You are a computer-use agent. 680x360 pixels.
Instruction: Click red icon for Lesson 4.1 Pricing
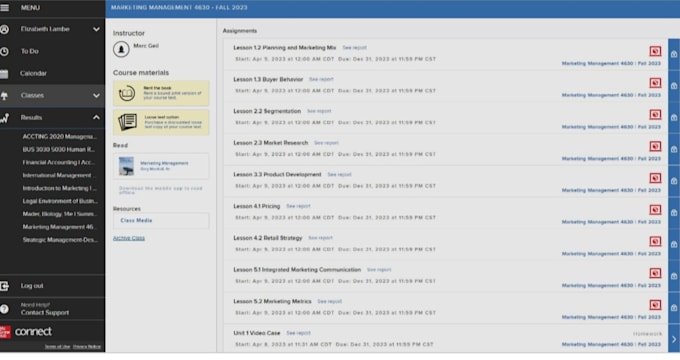point(655,209)
